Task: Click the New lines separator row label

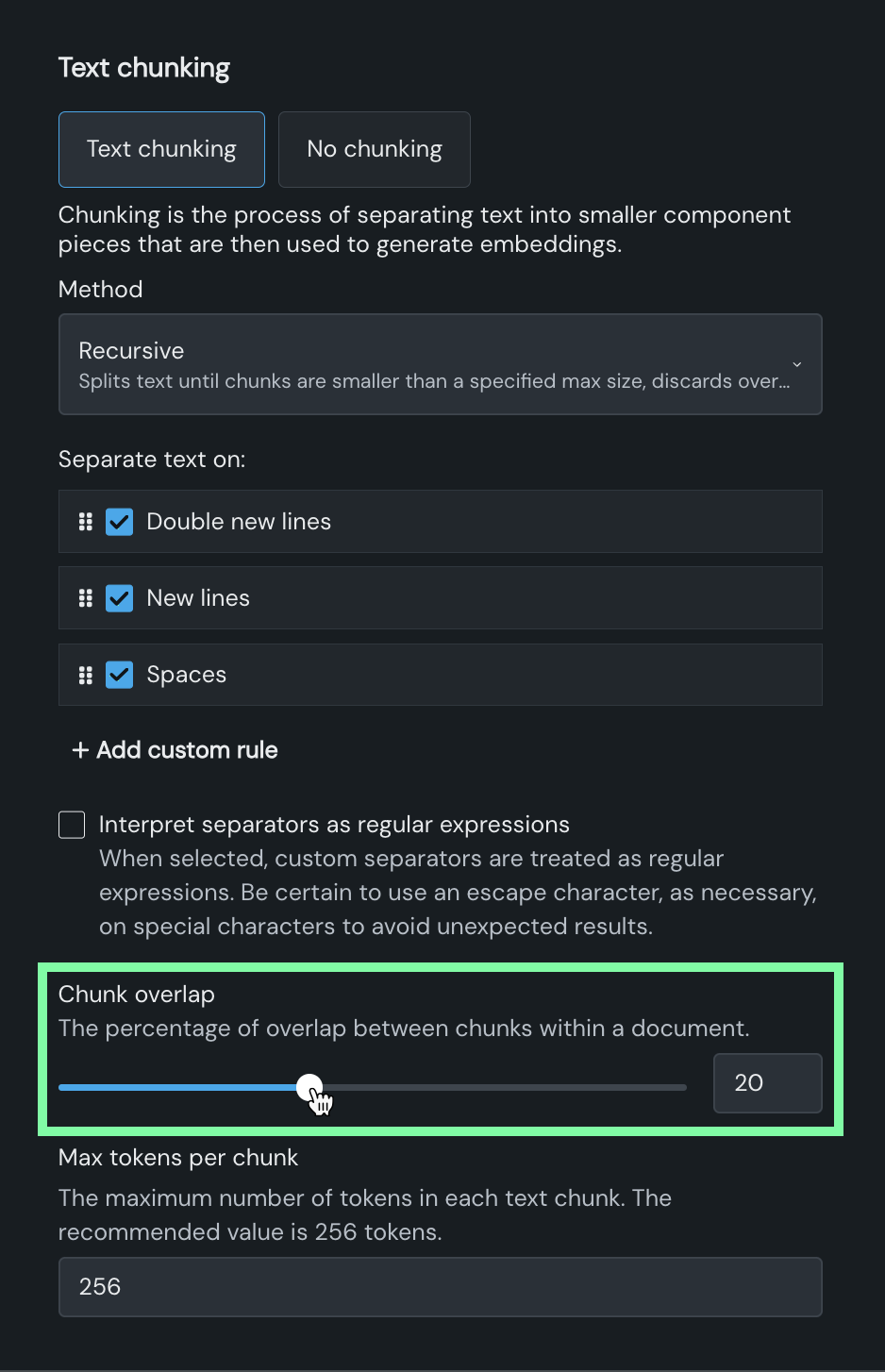Action: [x=198, y=598]
